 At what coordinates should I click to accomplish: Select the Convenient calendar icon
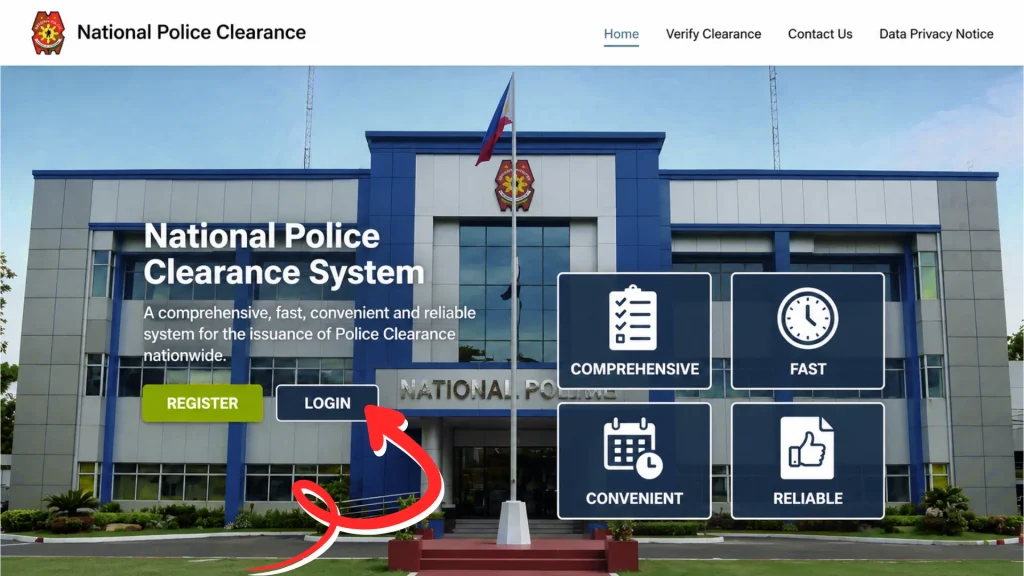coord(633,447)
